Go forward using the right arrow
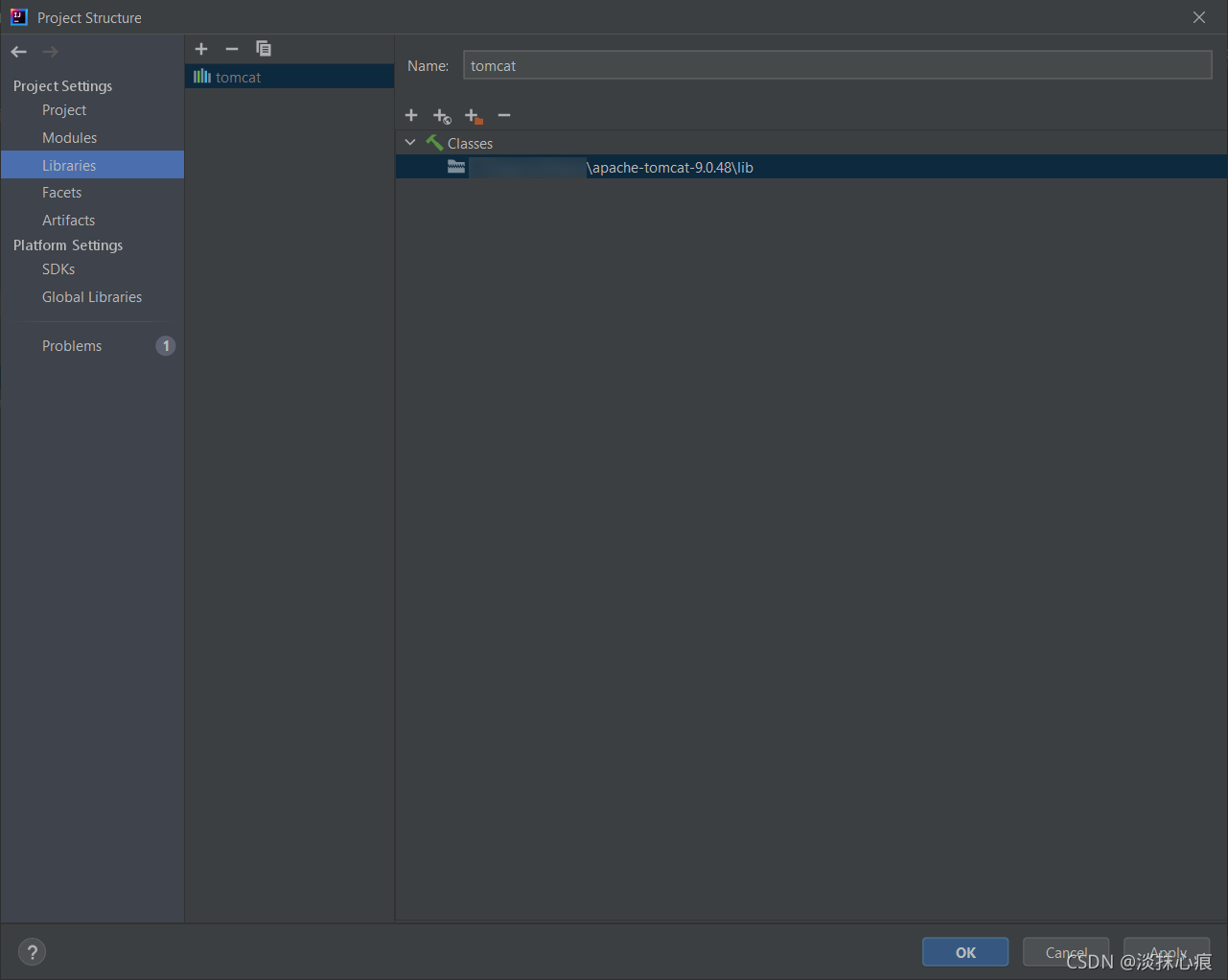Viewport: 1228px width, 980px height. click(50, 52)
